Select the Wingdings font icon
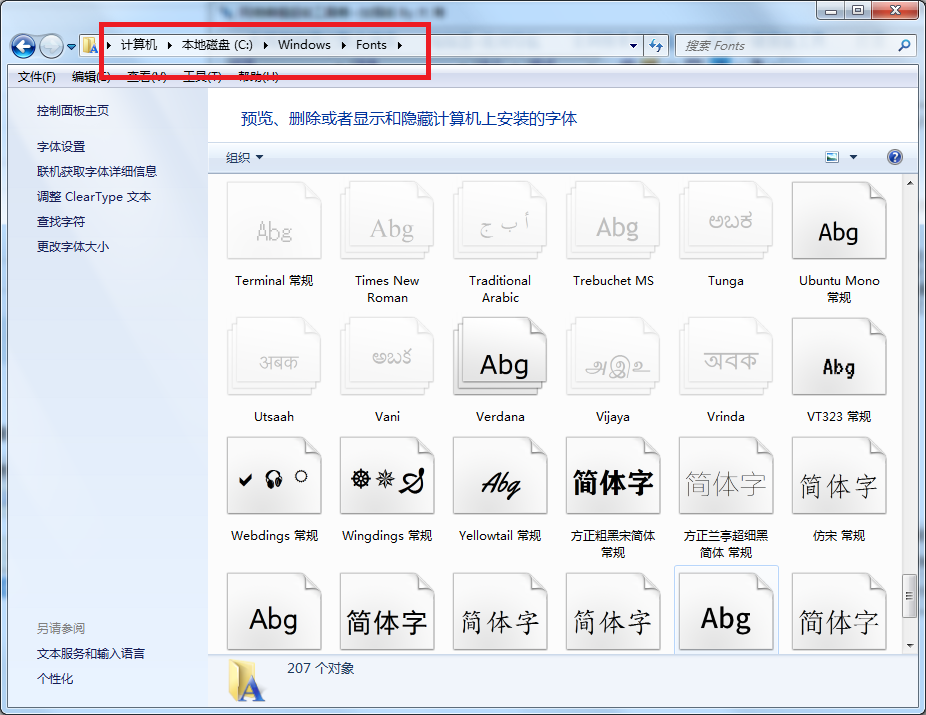The height and width of the screenshot is (715, 926). pyautogui.click(x=387, y=478)
